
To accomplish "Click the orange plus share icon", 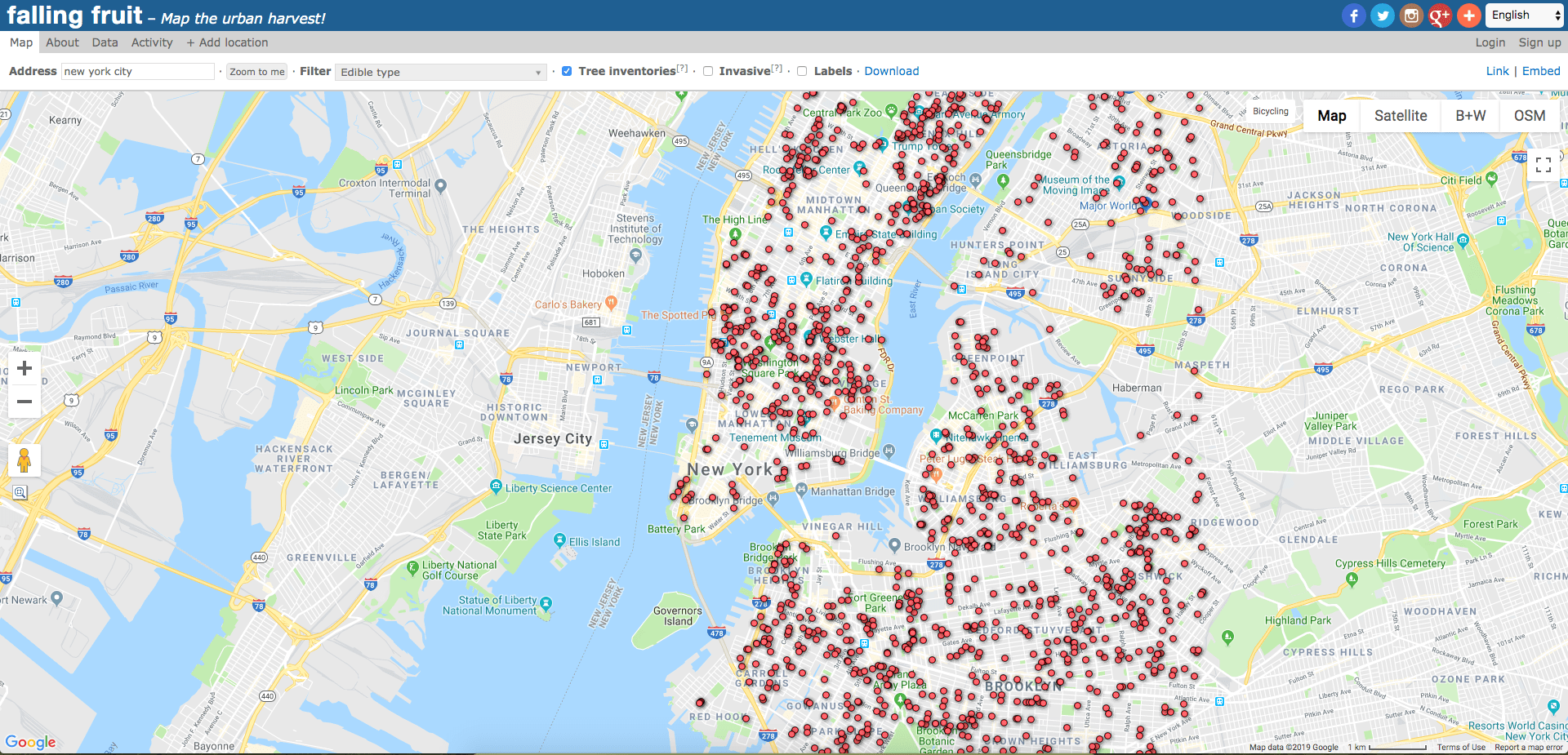I will point(1468,16).
